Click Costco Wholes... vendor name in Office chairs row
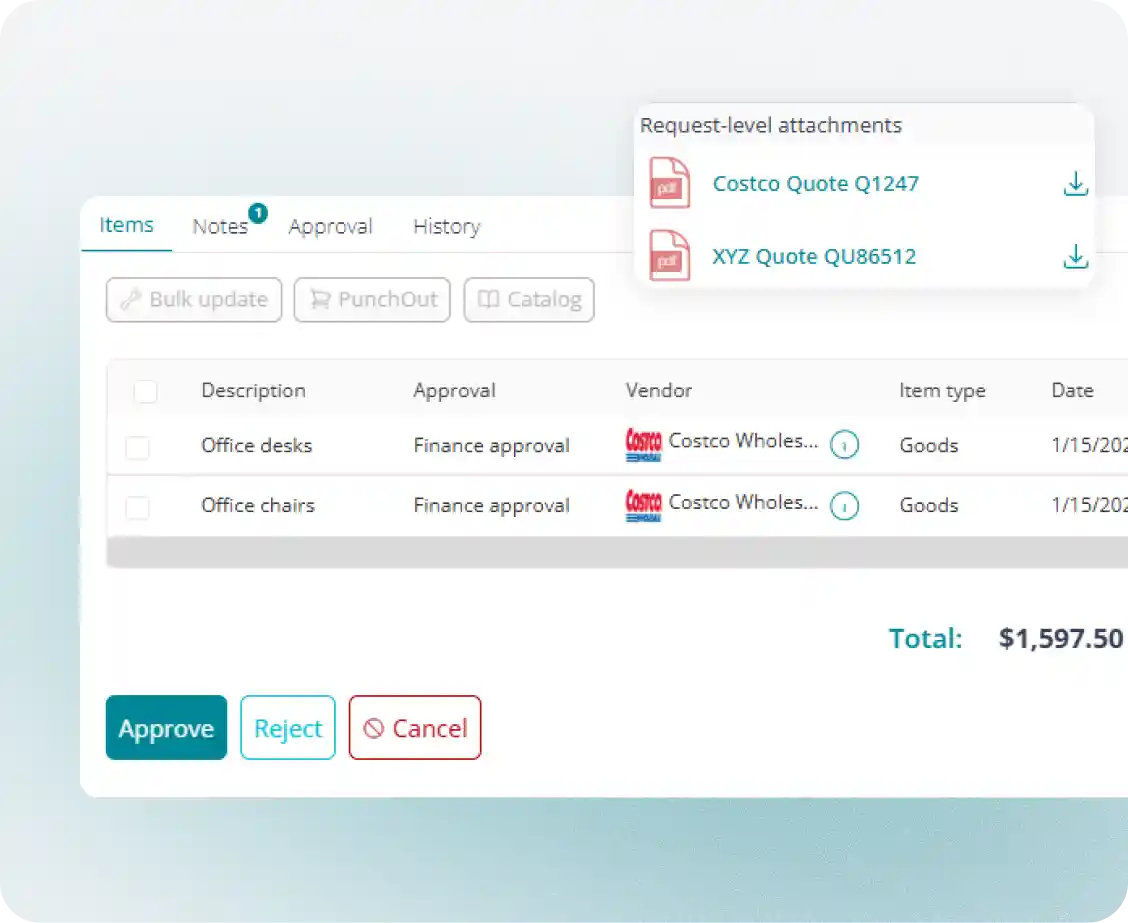The image size is (1128, 923). tap(744, 502)
